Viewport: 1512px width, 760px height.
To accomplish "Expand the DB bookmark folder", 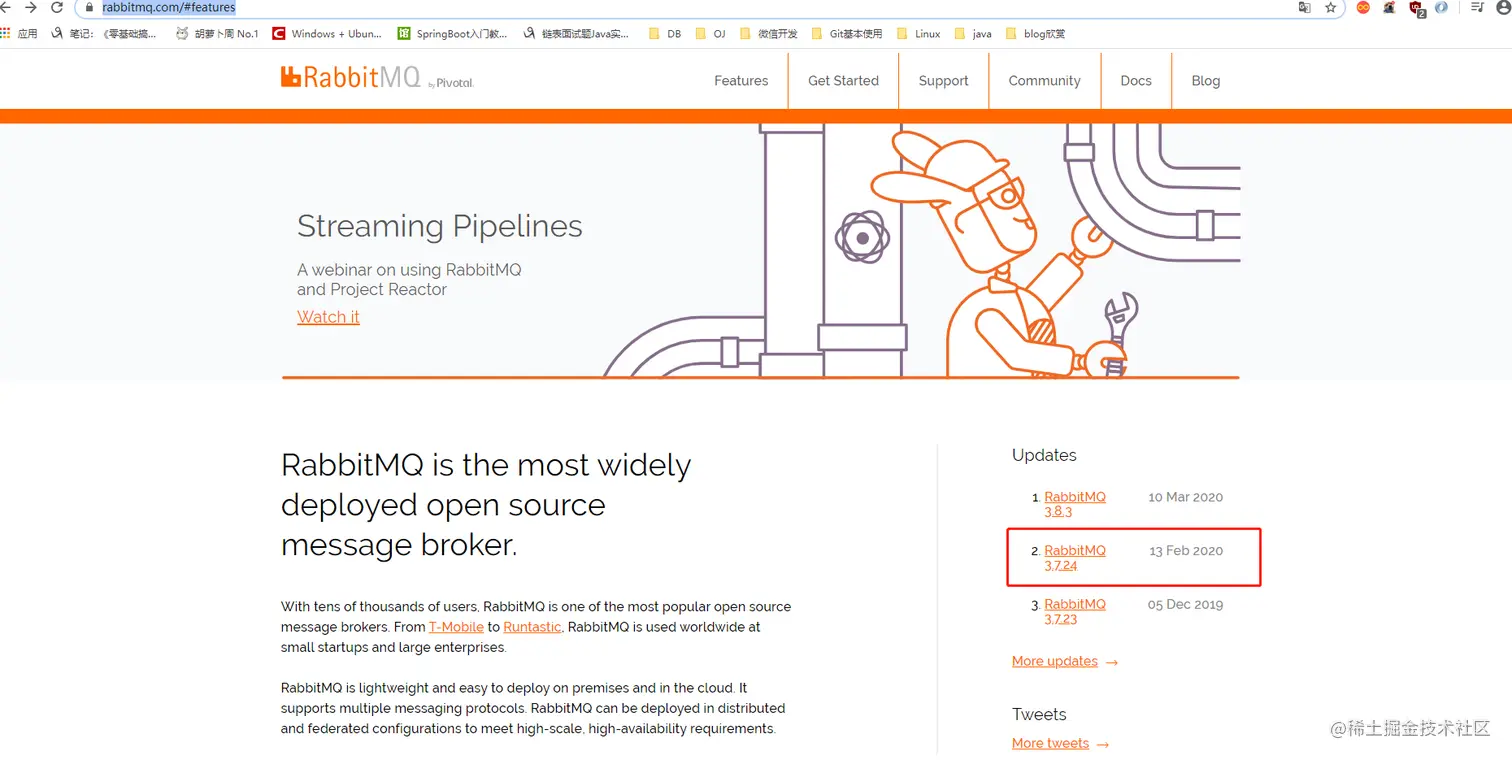I will (x=665, y=33).
